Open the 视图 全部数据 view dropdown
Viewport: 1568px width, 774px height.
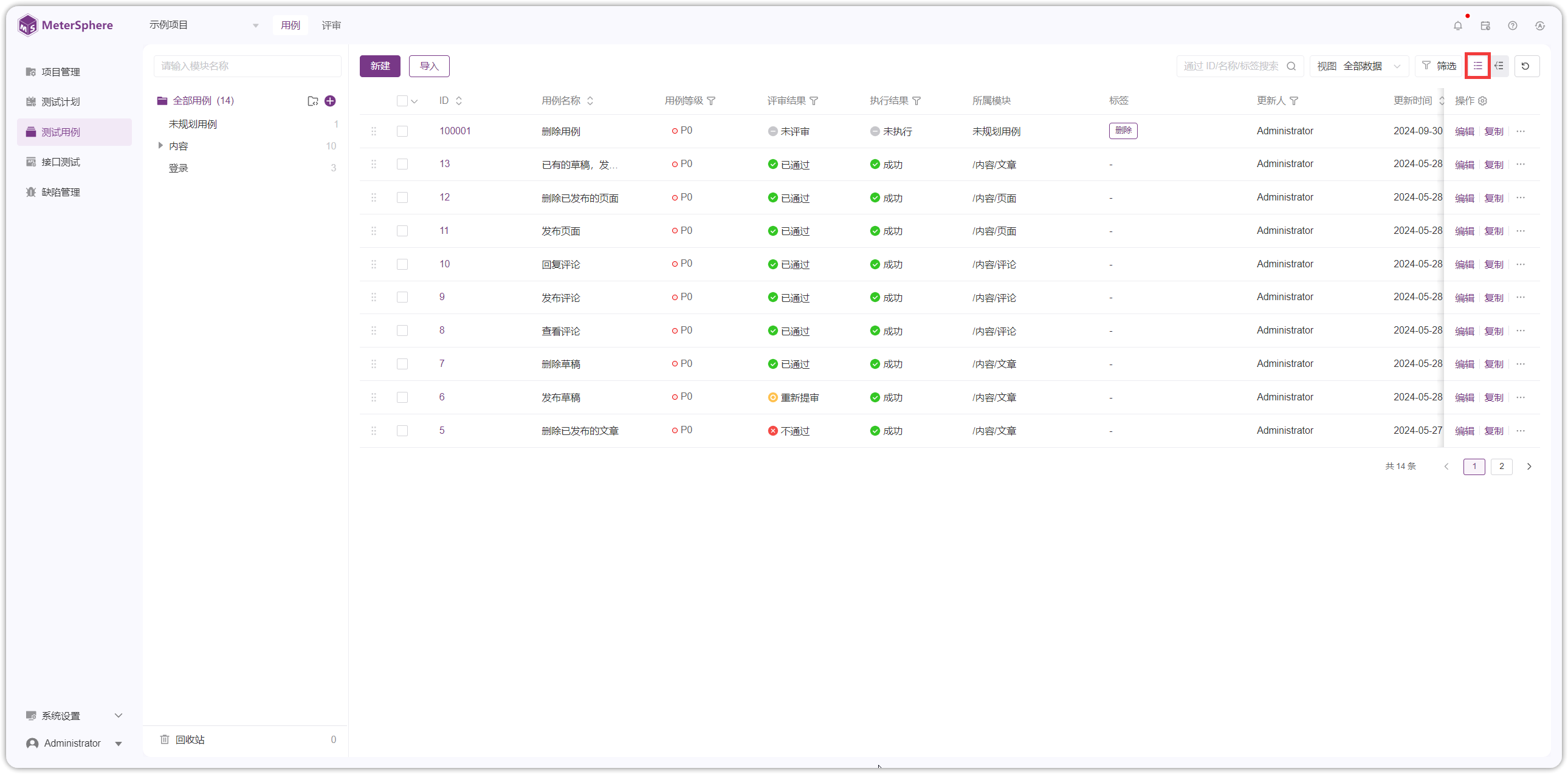coord(1358,66)
